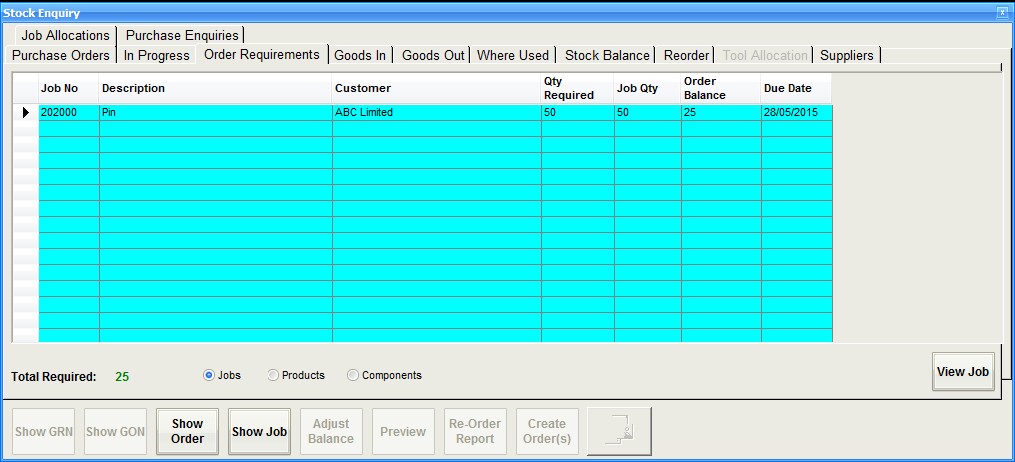This screenshot has height=462, width=1015.
Task: Select the Jobs radio button
Action: coord(209,375)
